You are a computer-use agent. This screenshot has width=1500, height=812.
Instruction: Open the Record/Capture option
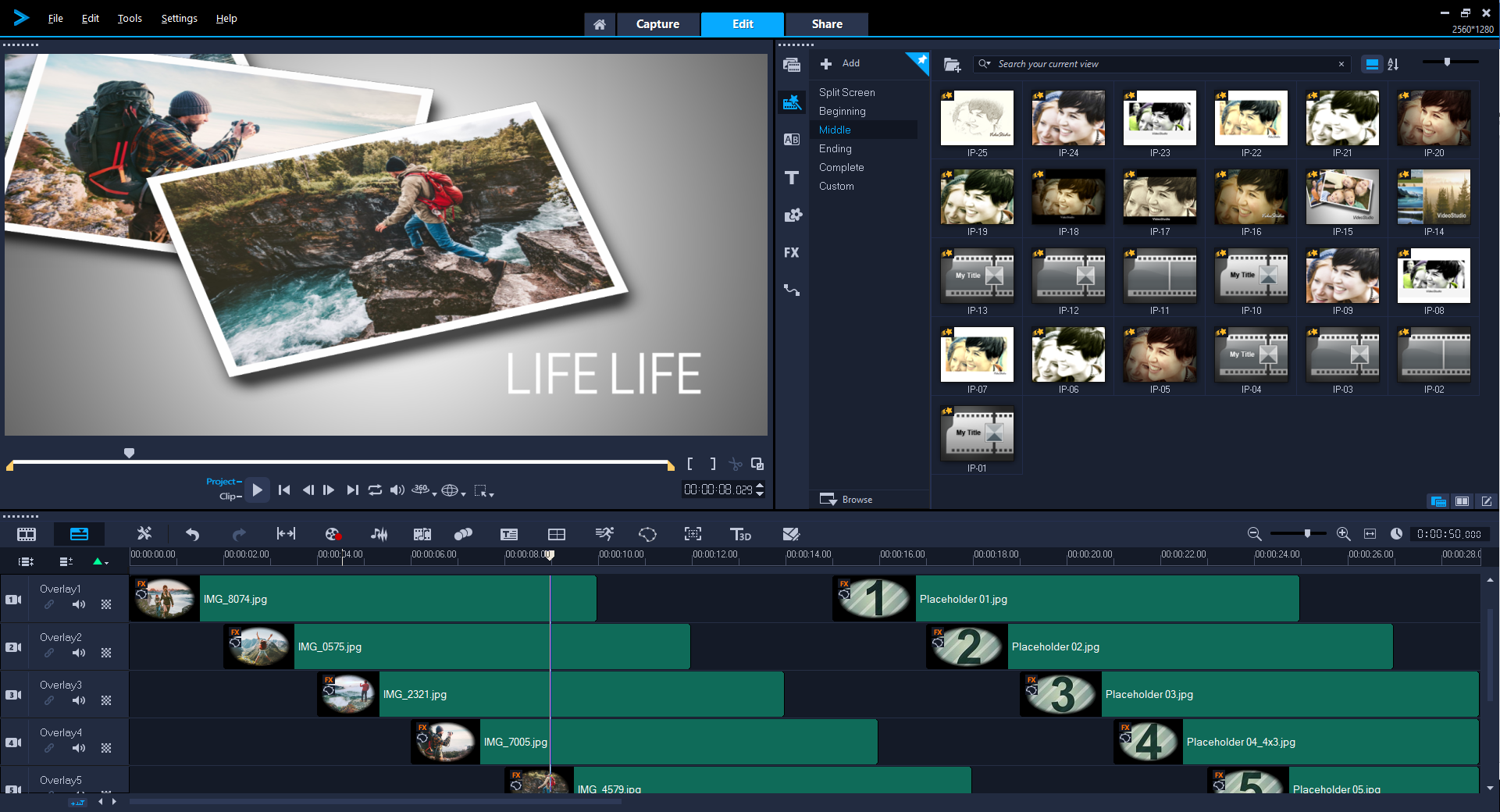[333, 534]
